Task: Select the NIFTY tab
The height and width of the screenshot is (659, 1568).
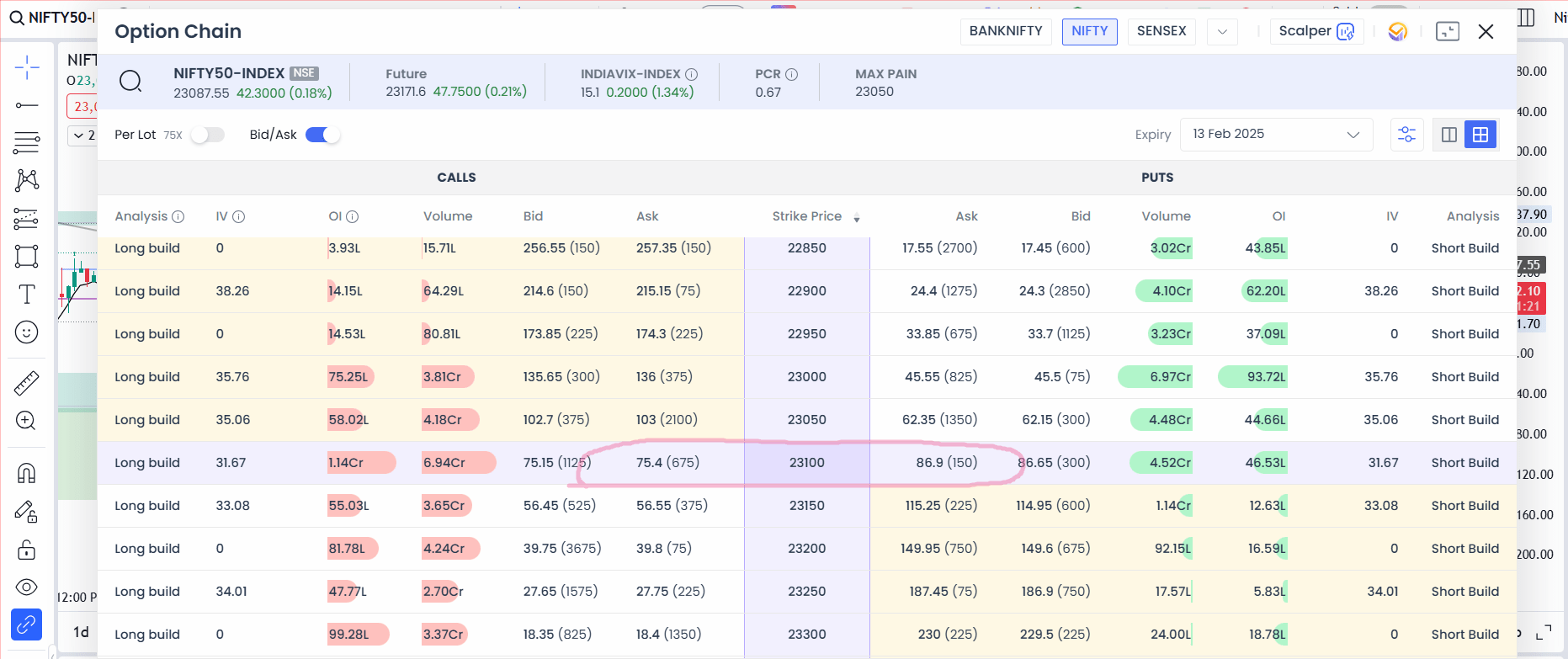Action: 1090,31
